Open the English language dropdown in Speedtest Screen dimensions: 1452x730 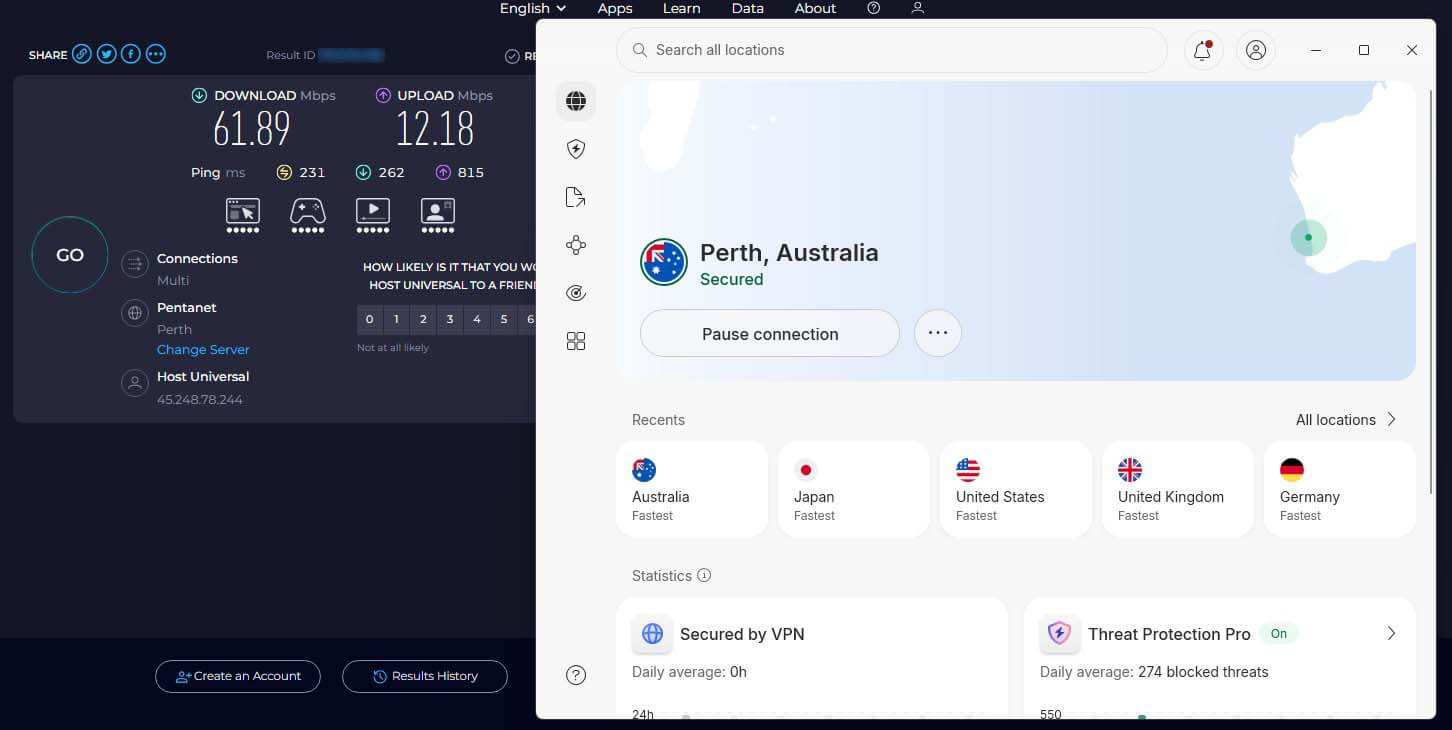point(533,8)
